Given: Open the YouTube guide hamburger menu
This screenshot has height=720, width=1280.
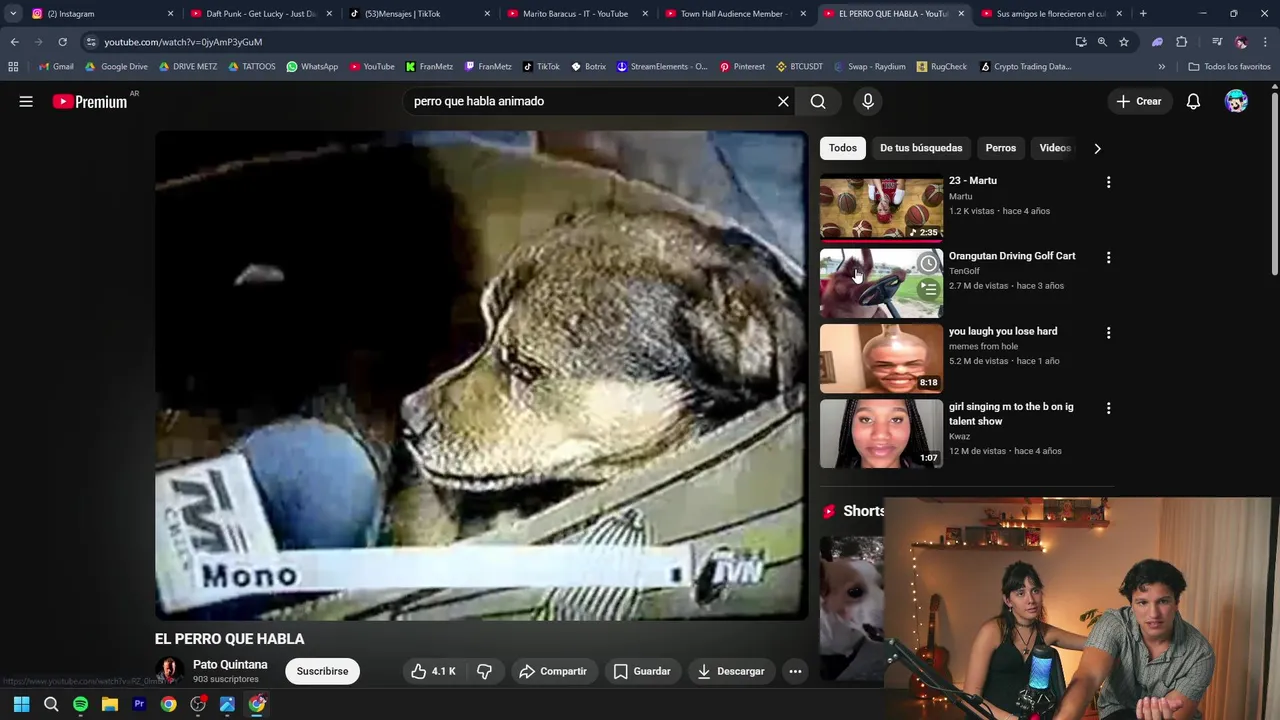Looking at the screenshot, I should pyautogui.click(x=26, y=101).
